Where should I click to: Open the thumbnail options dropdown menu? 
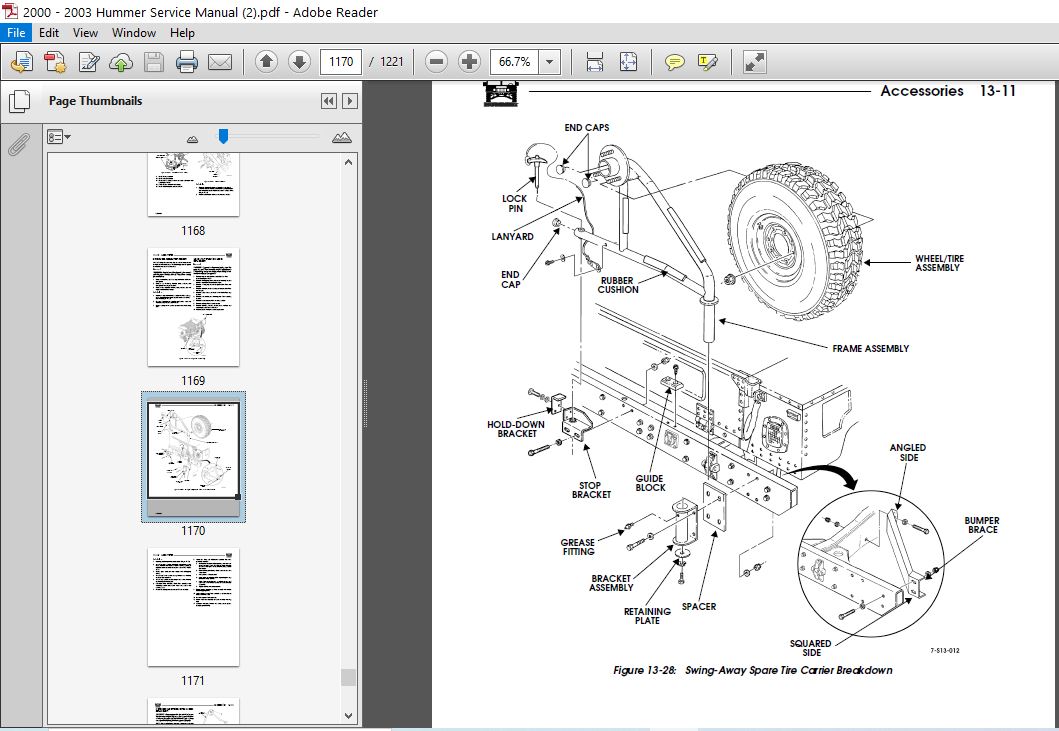59,137
